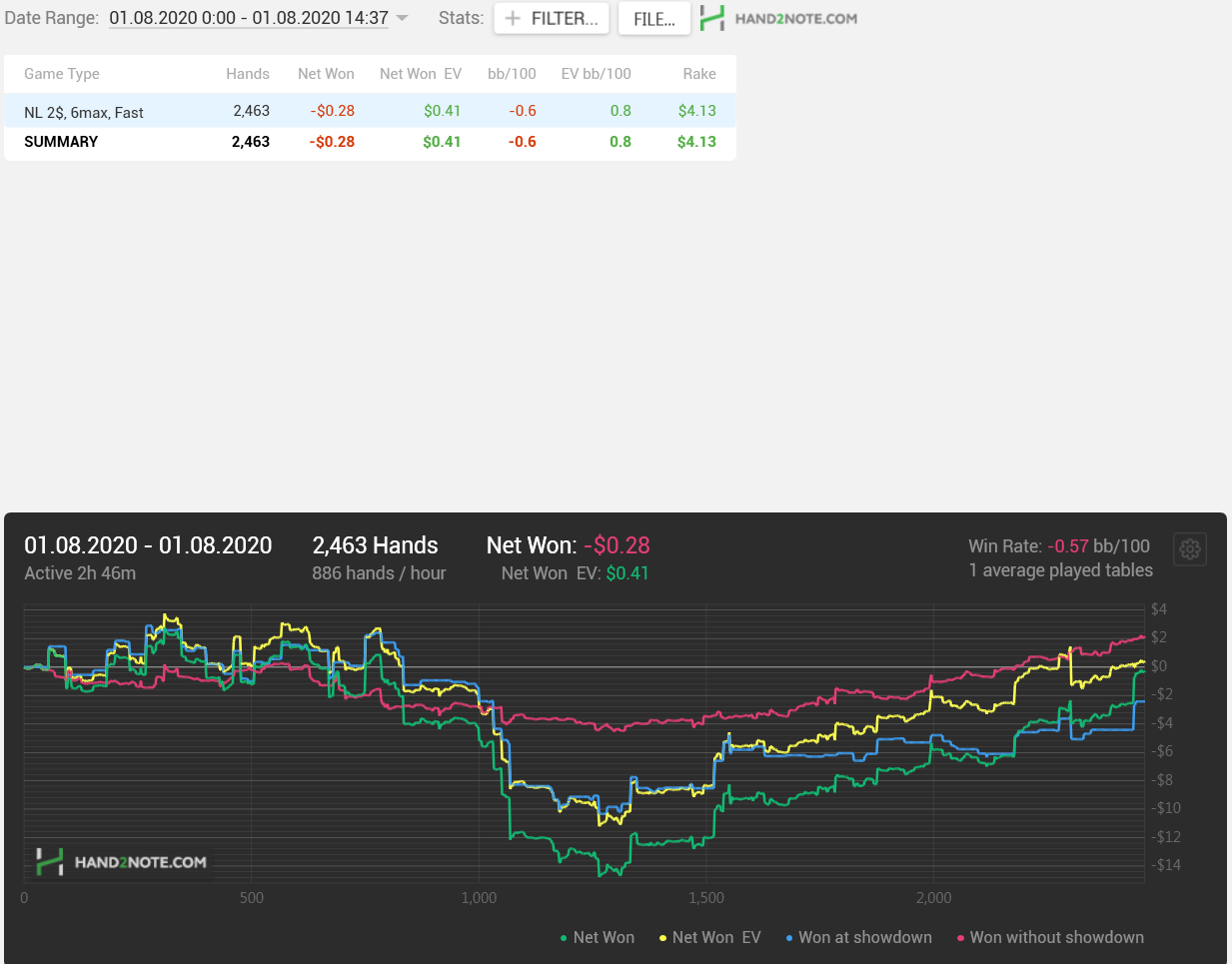
Task: Sort by bb/100 column header
Action: 512,74
